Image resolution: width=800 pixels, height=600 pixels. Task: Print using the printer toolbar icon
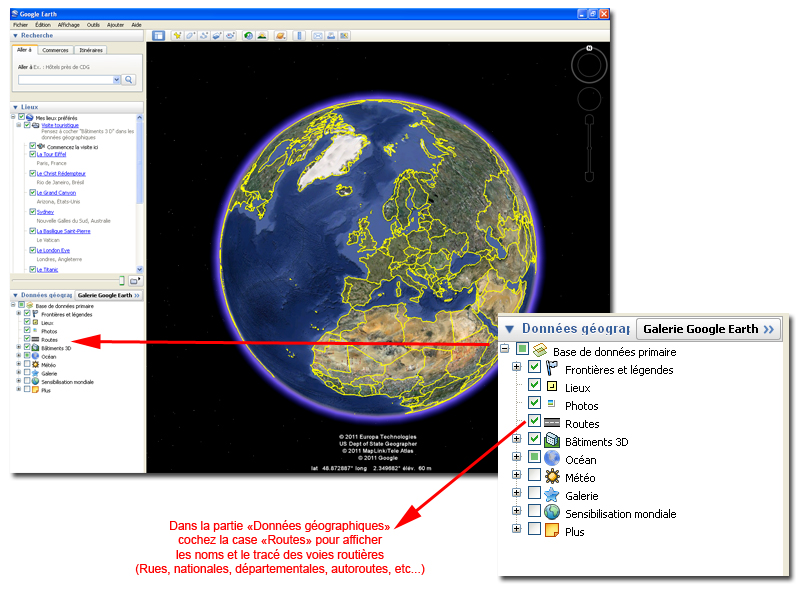(331, 35)
